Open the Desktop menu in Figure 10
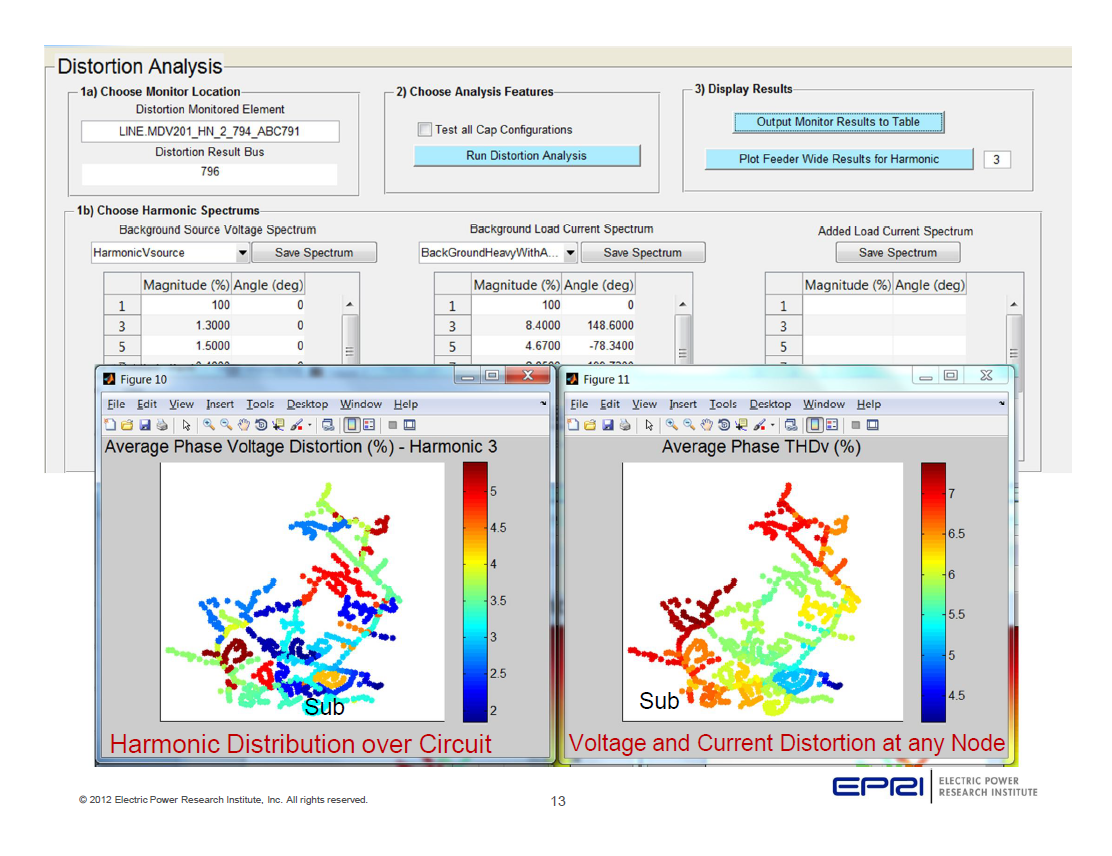 (x=307, y=404)
